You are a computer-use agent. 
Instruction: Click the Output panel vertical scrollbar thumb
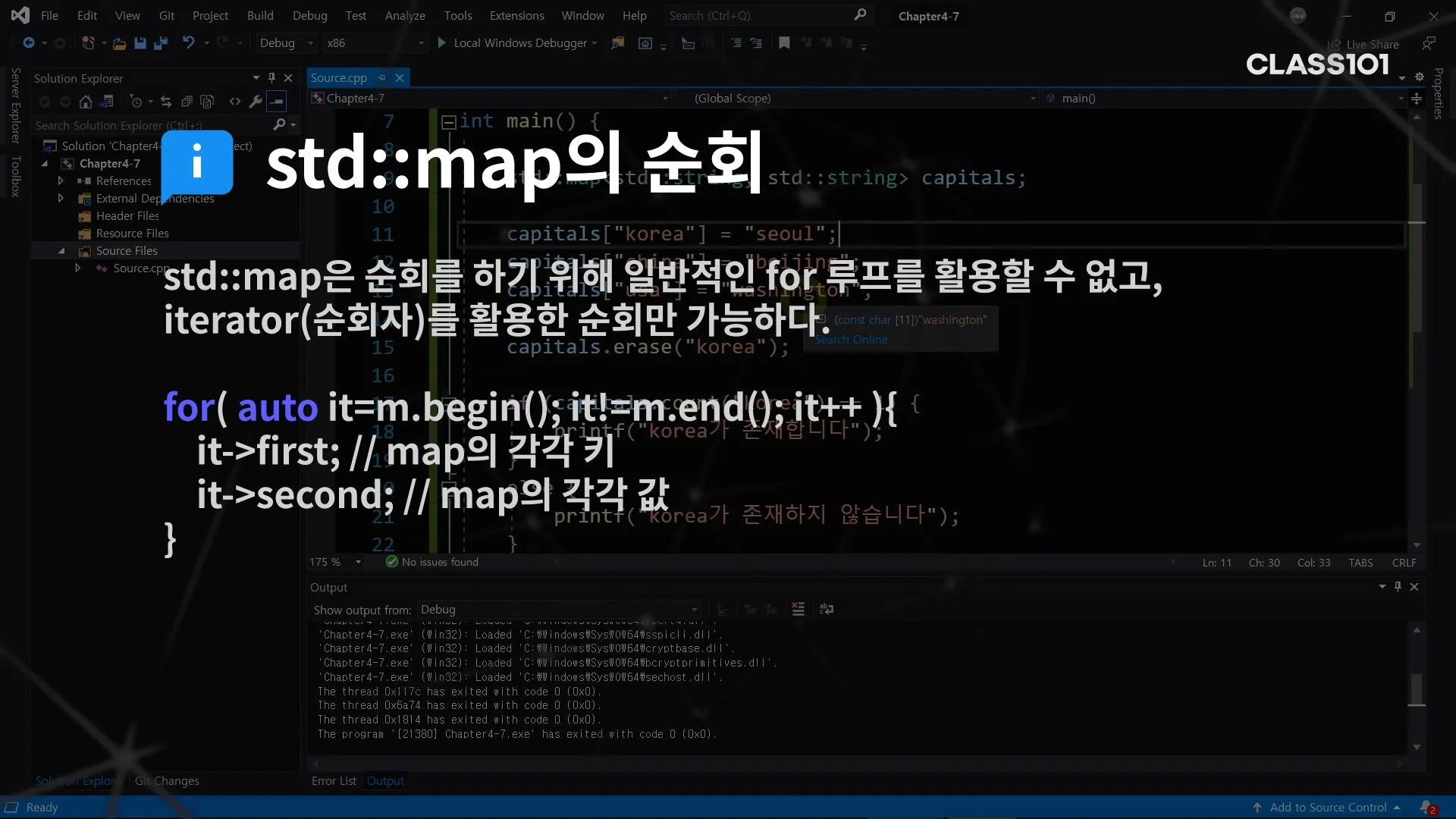point(1416,689)
